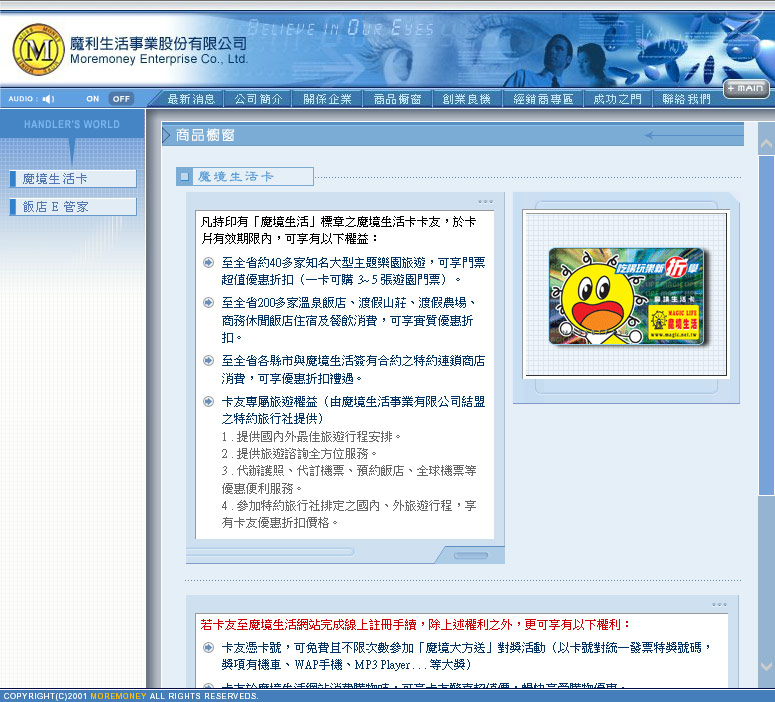Image resolution: width=775 pixels, height=702 pixels.
Task: Turn audio ON
Action: tap(92, 99)
